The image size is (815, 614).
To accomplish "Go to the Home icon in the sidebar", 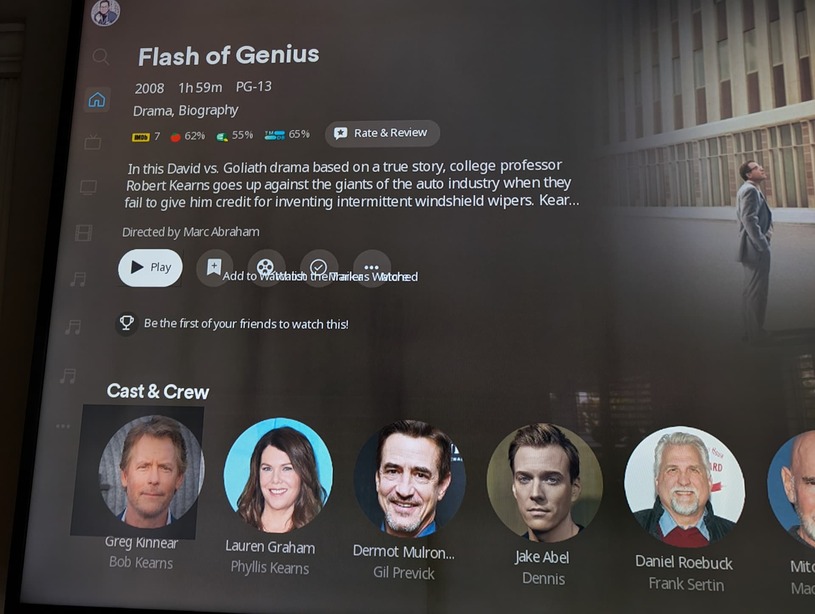I will (97, 99).
